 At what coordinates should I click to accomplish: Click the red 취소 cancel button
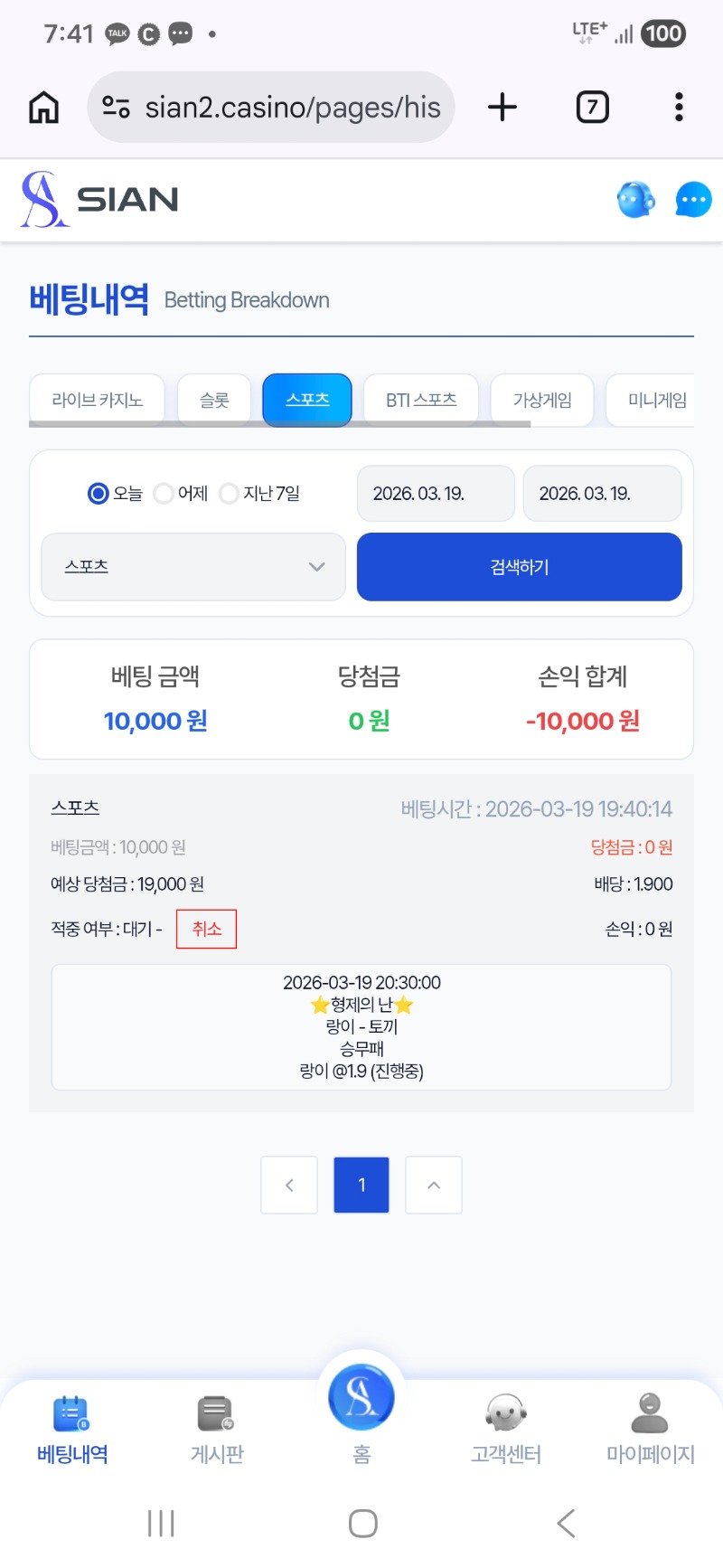point(206,929)
